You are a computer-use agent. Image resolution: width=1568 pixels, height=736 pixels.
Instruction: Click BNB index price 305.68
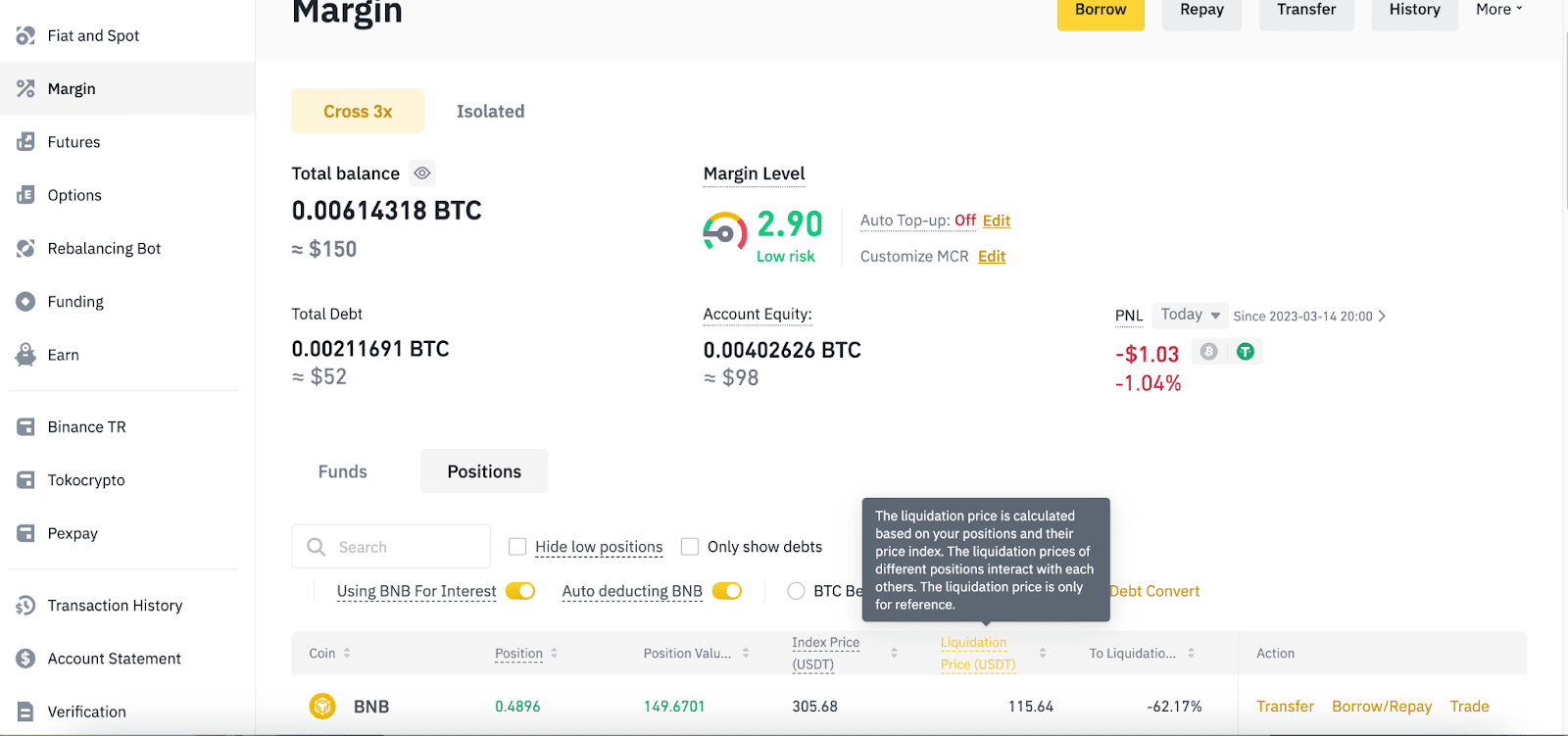click(x=815, y=706)
